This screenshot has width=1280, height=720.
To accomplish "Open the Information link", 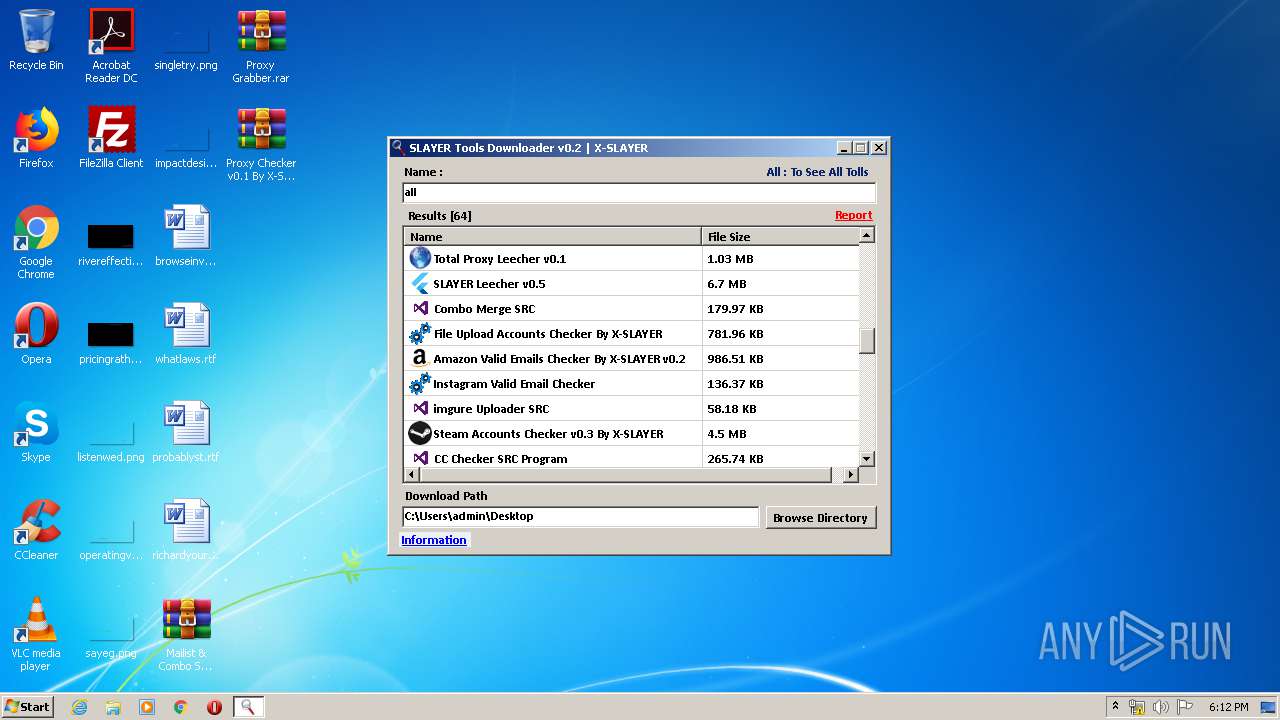I will pos(434,540).
